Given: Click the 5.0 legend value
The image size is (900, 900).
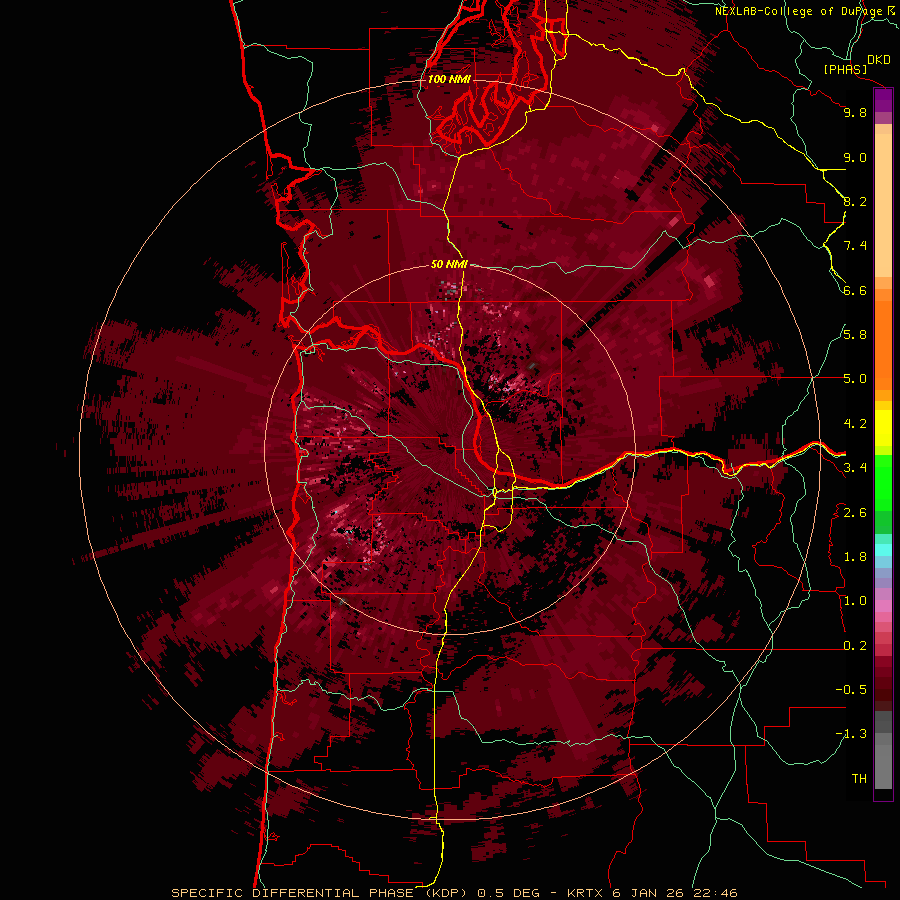Looking at the screenshot, I should pos(855,379).
